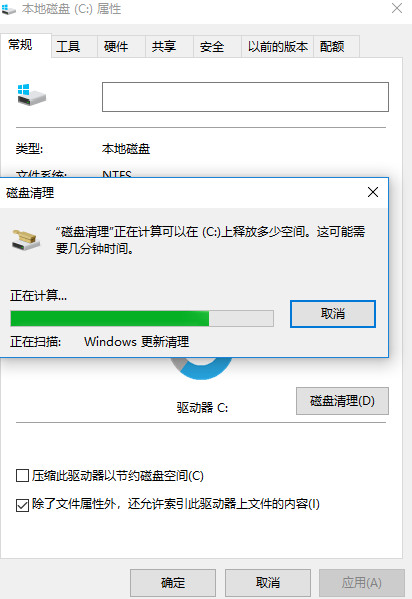This screenshot has width=412, height=599.
Task: Go to the 安全 tab
Action: click(212, 47)
